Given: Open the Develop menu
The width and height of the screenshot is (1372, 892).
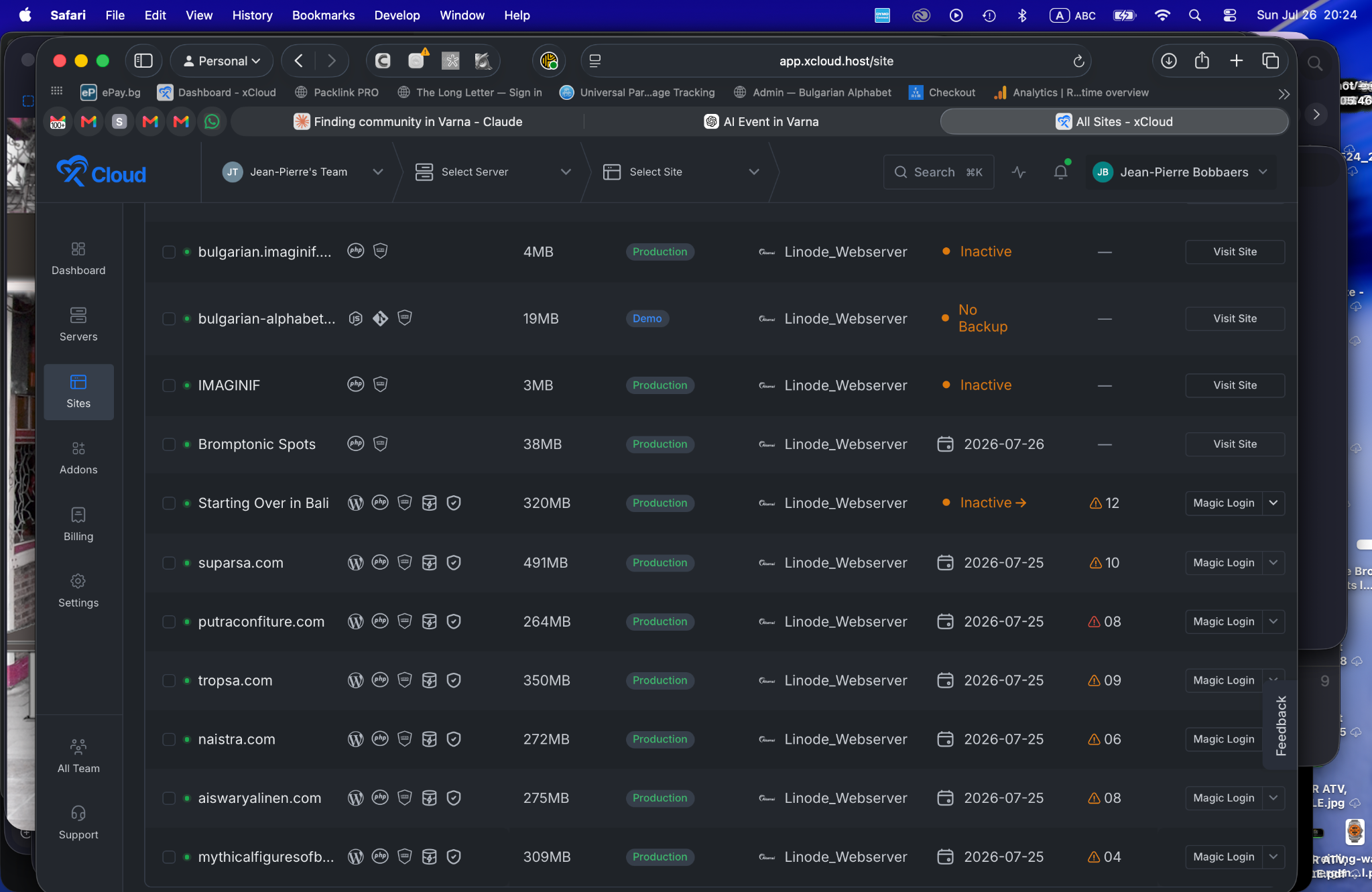Looking at the screenshot, I should click(397, 15).
